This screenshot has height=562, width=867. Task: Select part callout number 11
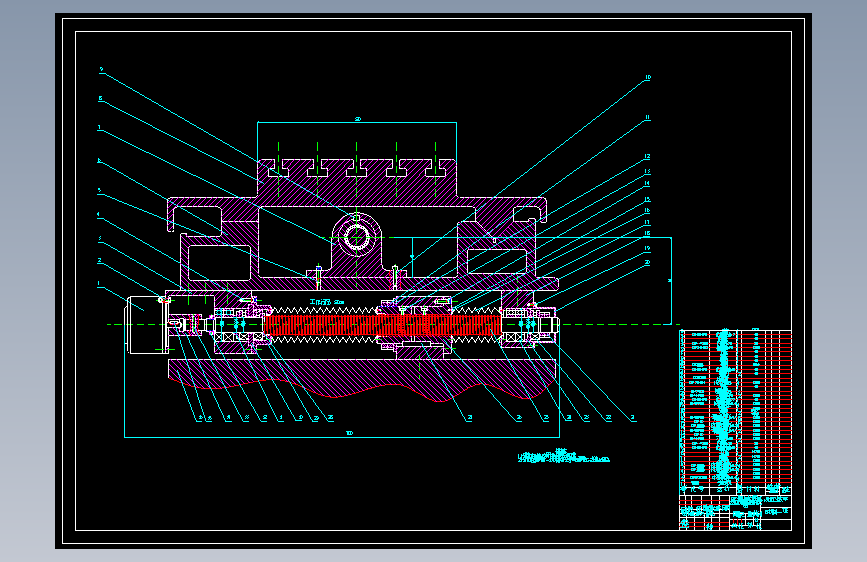tap(647, 117)
